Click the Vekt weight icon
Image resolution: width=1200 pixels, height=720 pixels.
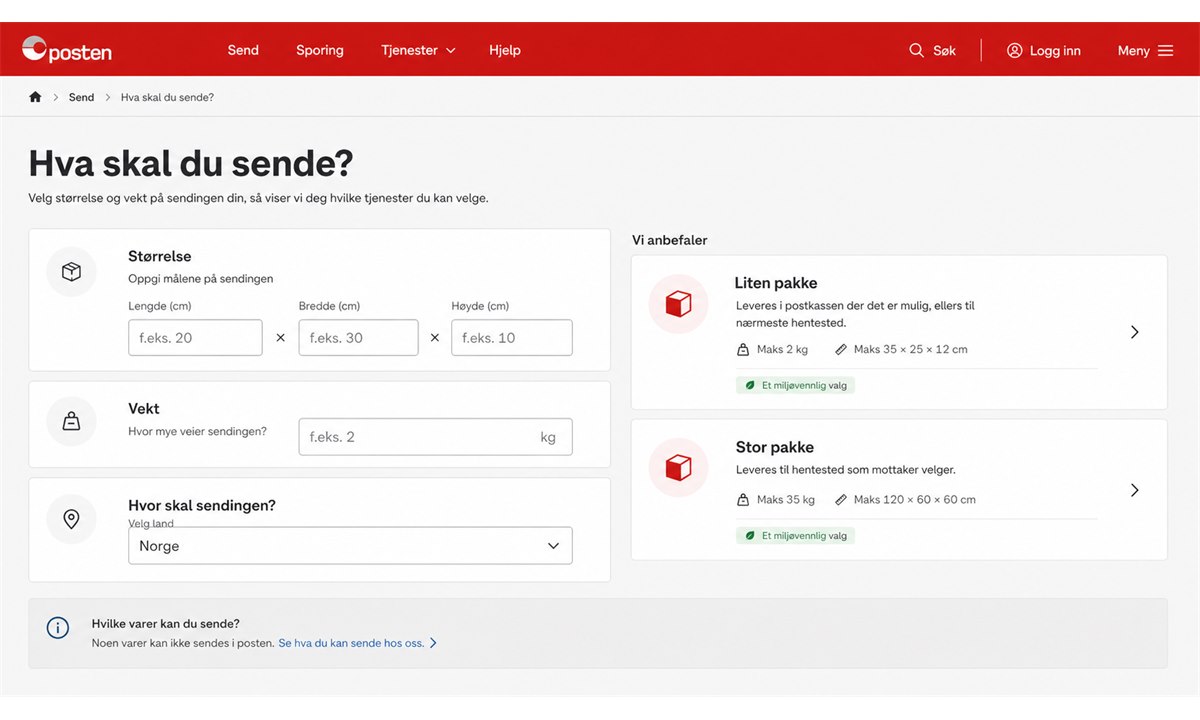click(x=71, y=422)
